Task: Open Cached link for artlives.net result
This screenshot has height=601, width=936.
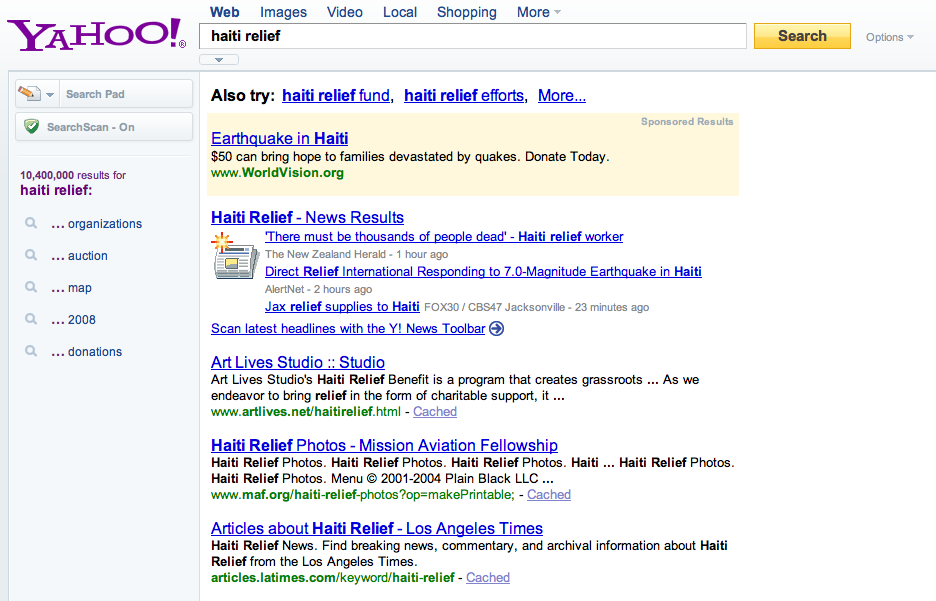Action: (x=435, y=412)
